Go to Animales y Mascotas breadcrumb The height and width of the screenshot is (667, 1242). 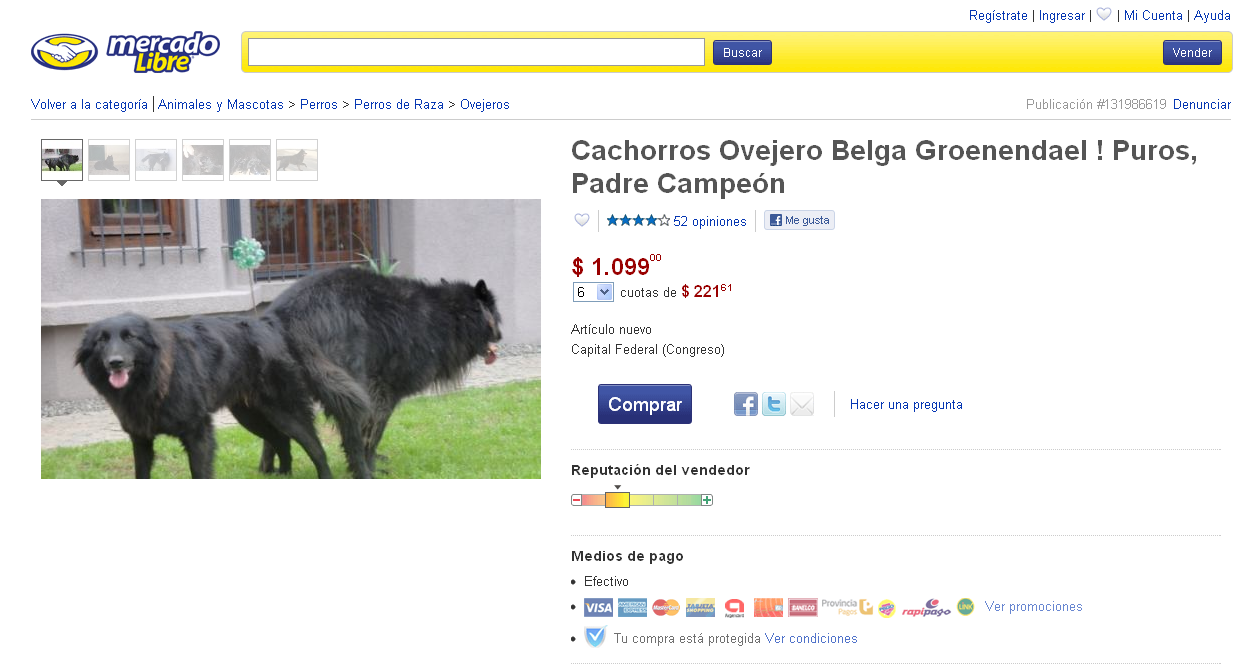click(220, 104)
